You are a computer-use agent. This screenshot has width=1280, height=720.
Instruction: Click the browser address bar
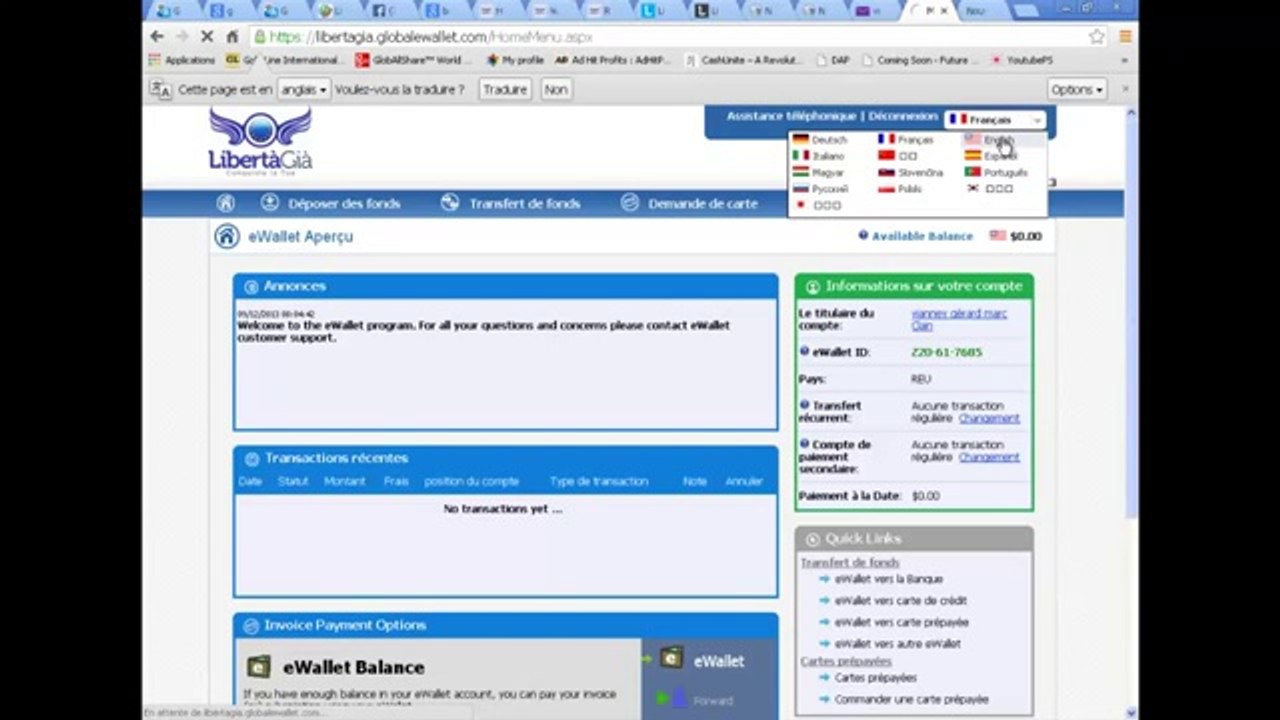click(x=670, y=36)
